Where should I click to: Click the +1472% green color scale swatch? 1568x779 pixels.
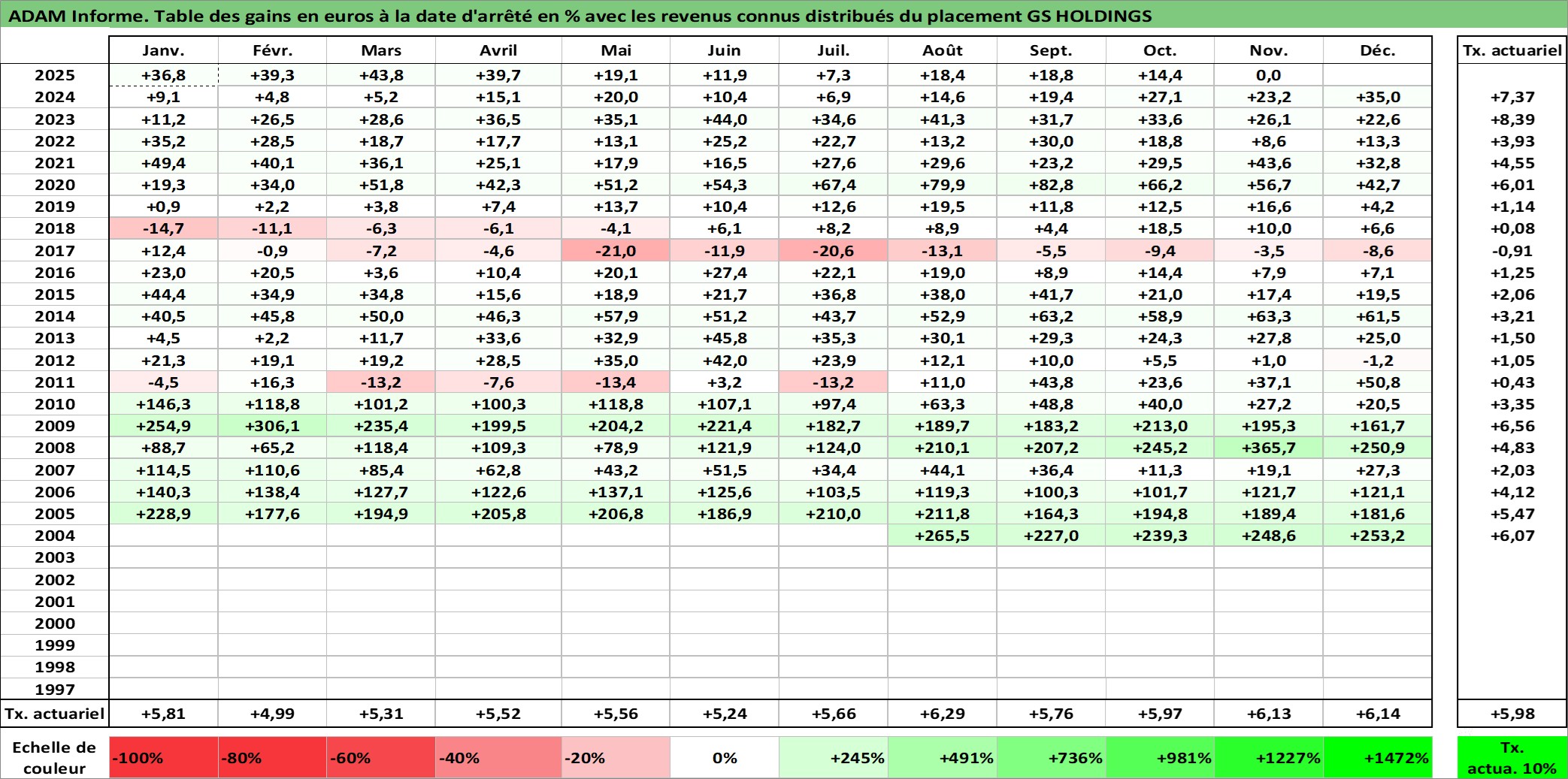(x=1377, y=757)
